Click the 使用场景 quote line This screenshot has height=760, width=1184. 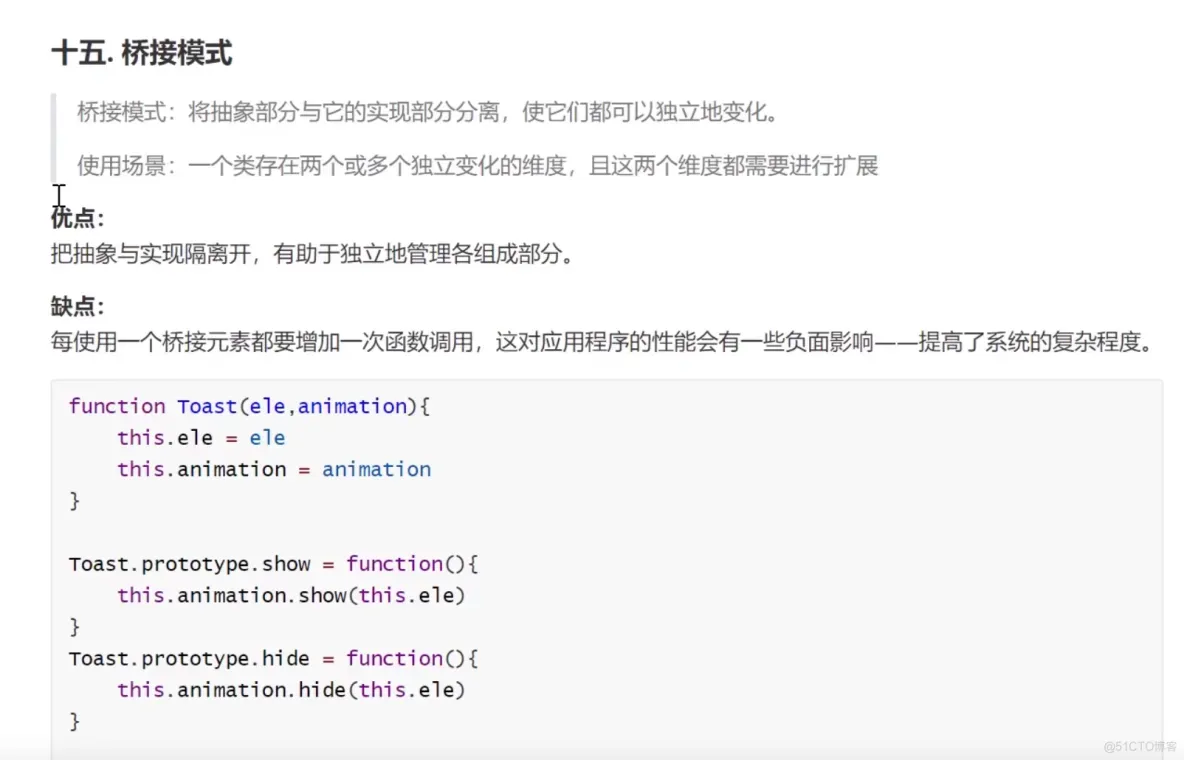[477, 165]
